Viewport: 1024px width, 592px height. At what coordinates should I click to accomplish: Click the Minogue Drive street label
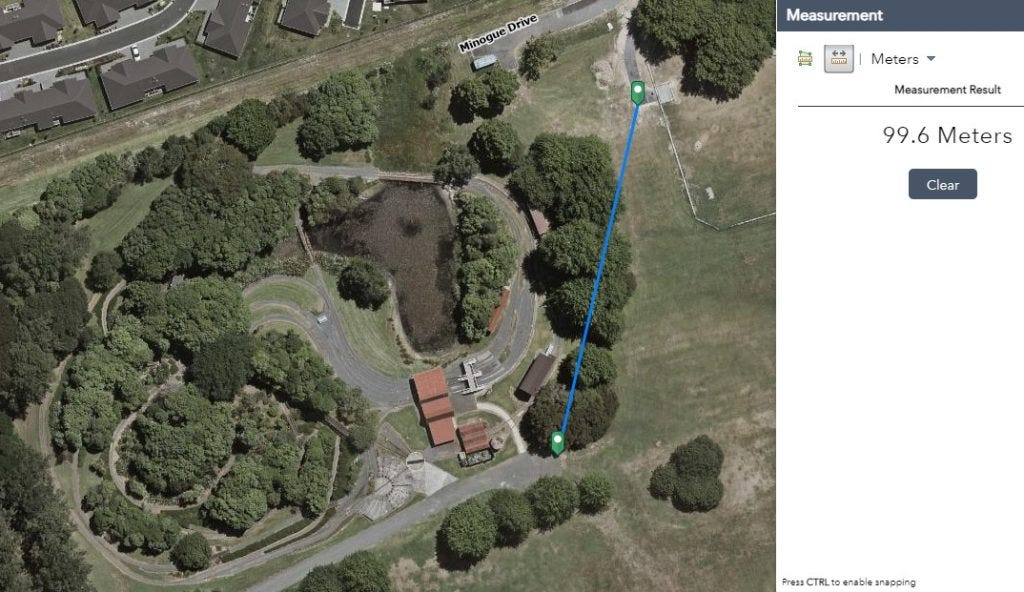click(498, 33)
